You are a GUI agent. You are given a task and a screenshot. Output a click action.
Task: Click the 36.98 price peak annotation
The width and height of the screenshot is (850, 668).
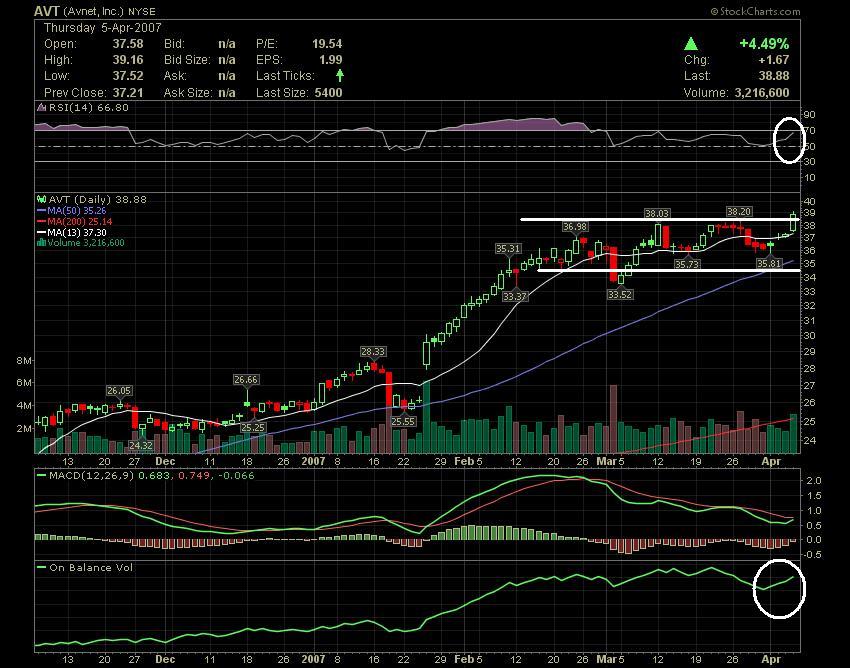tap(575, 226)
